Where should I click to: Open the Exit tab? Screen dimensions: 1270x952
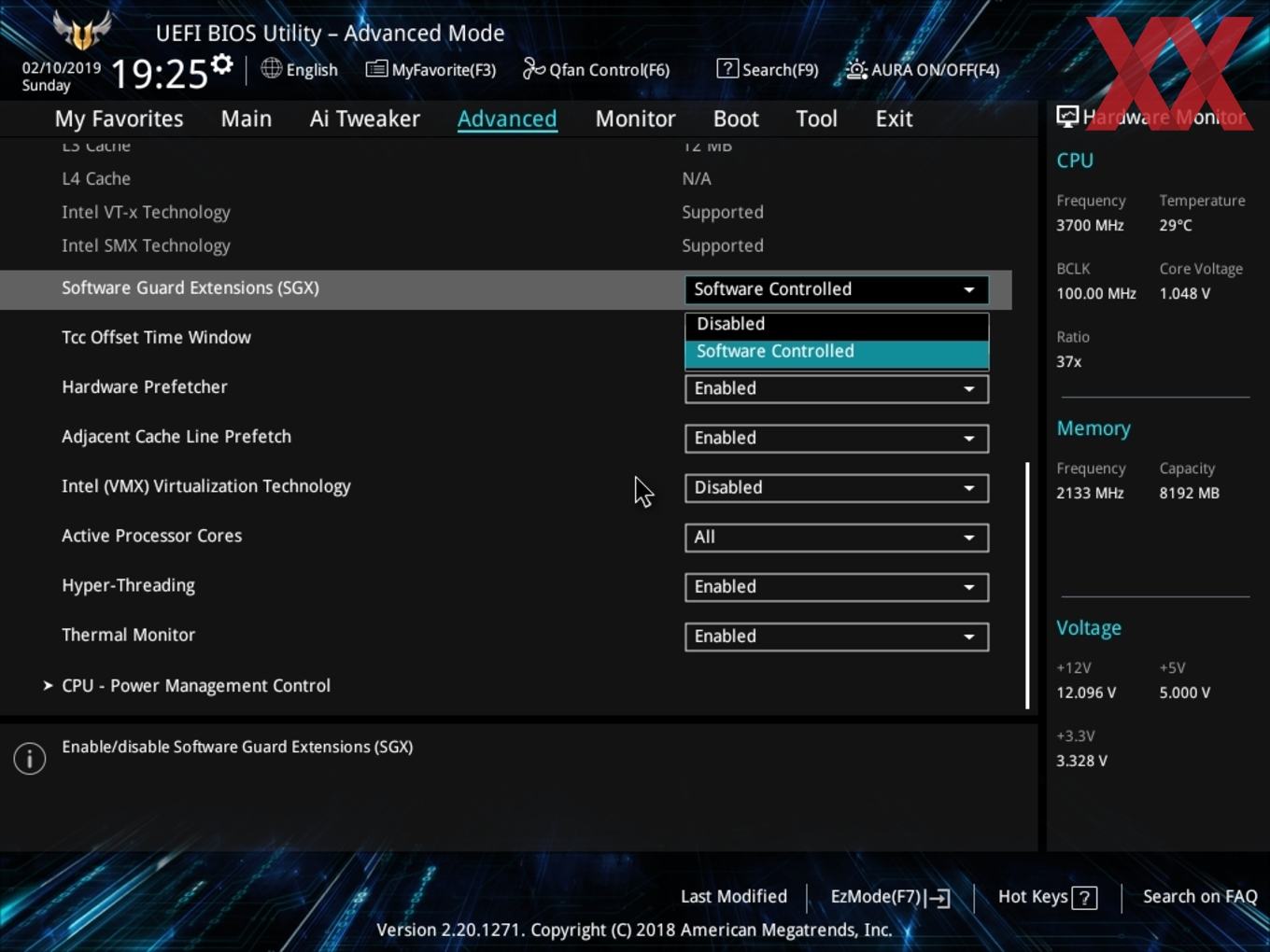[x=894, y=119]
